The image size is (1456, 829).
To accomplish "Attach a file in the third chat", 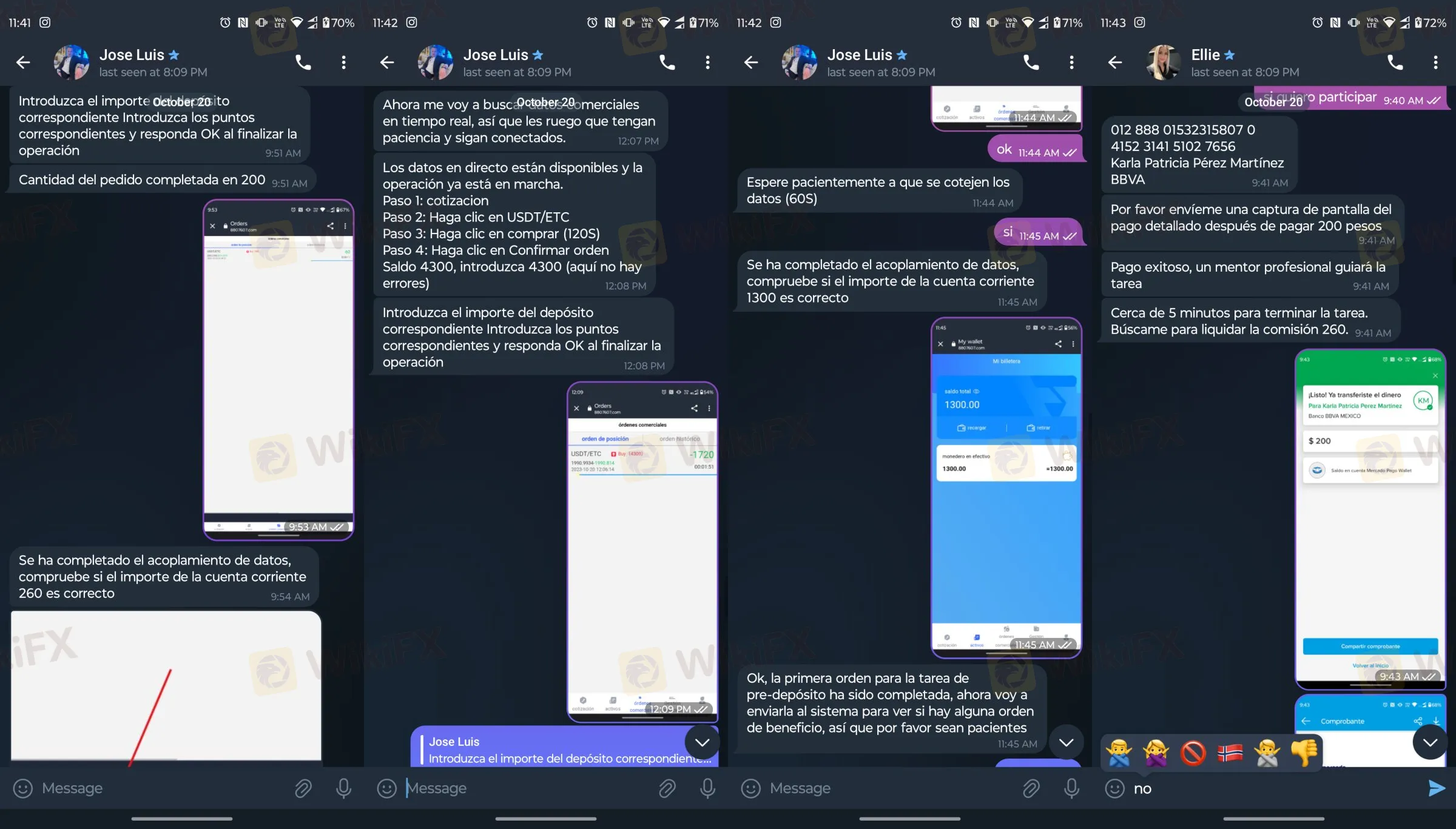I will point(1031,788).
